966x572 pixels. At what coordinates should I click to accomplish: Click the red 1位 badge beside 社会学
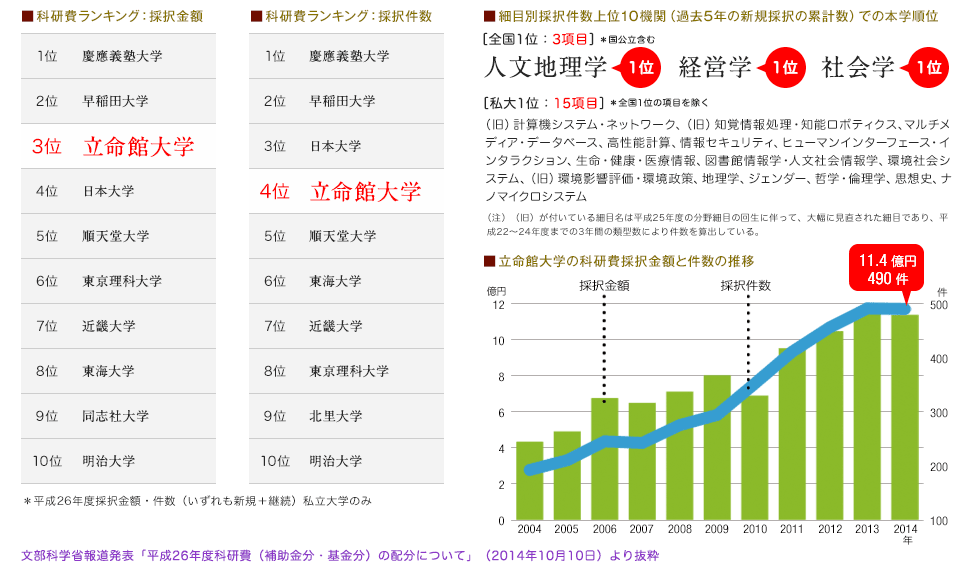click(928, 67)
